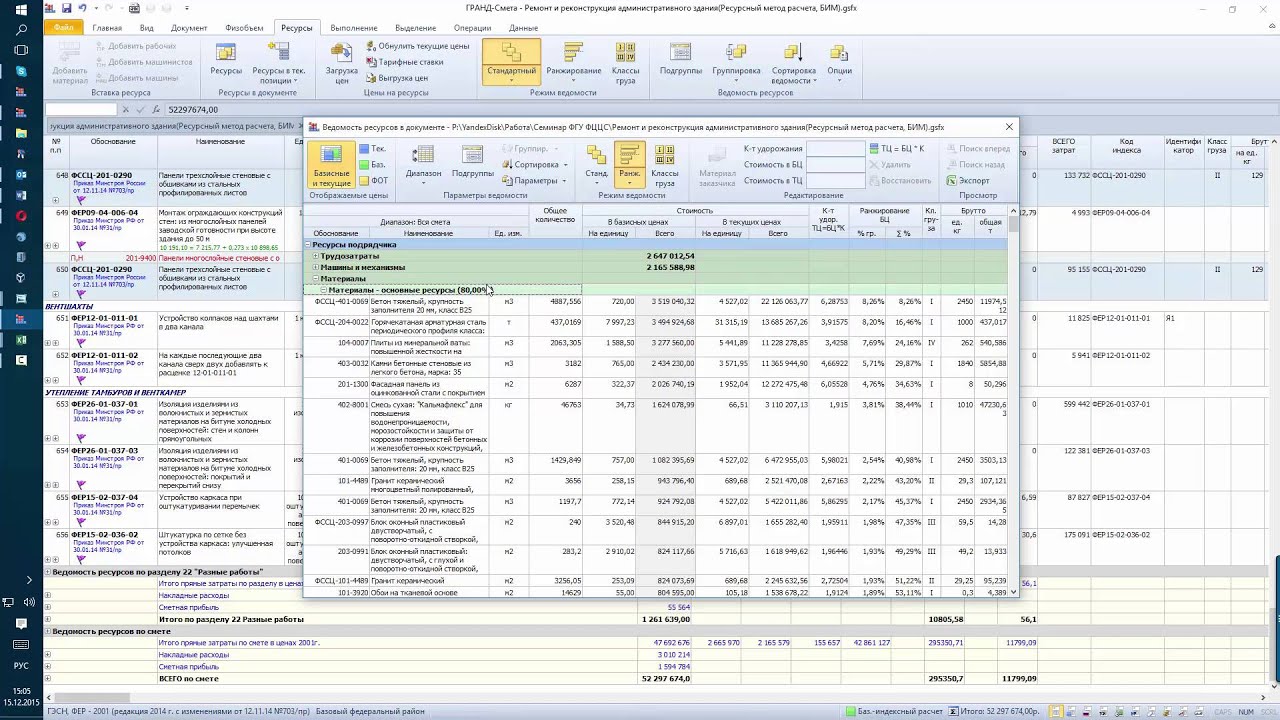Toggle ФОТ display
The height and width of the screenshot is (720, 1280).
click(x=373, y=181)
